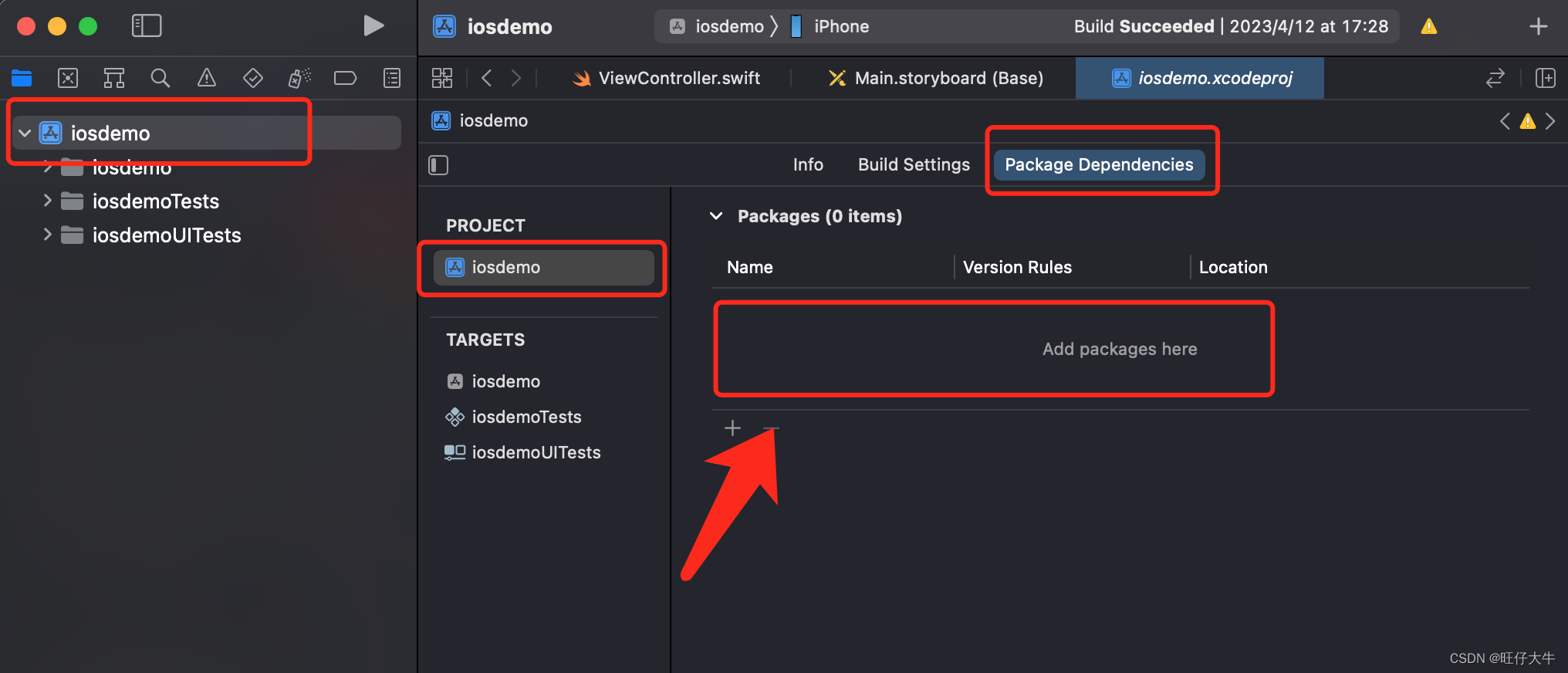The image size is (1568, 673).
Task: Select the iosdemo app target
Action: tap(494, 381)
